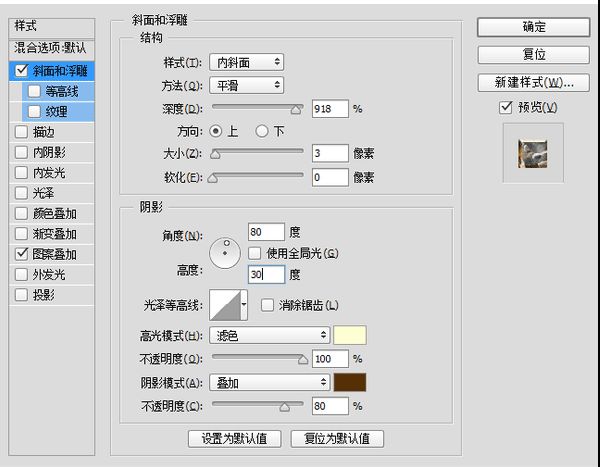Viewport: 600px width, 467px height.
Task: Click the 角度 value field
Action: click(x=266, y=232)
